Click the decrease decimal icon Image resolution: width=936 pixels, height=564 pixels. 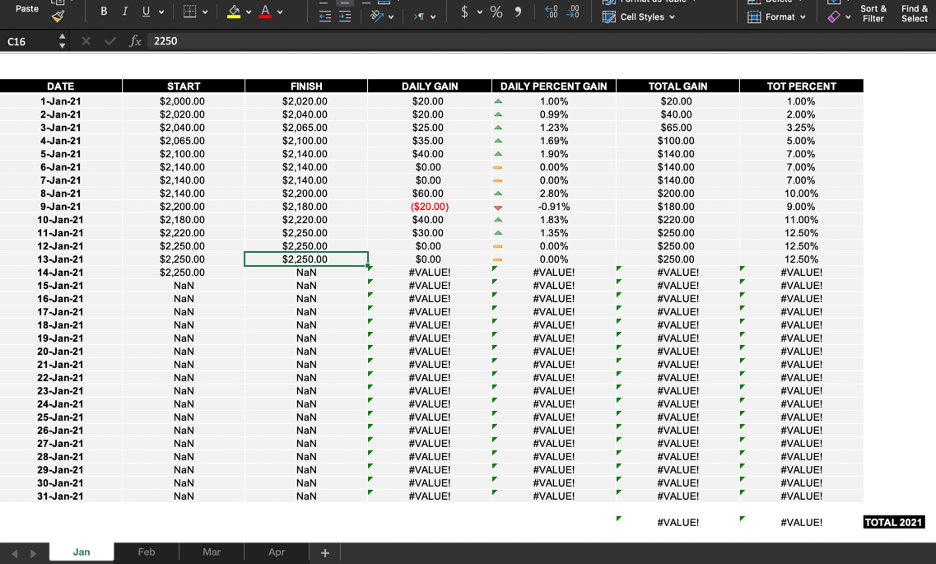[572, 11]
